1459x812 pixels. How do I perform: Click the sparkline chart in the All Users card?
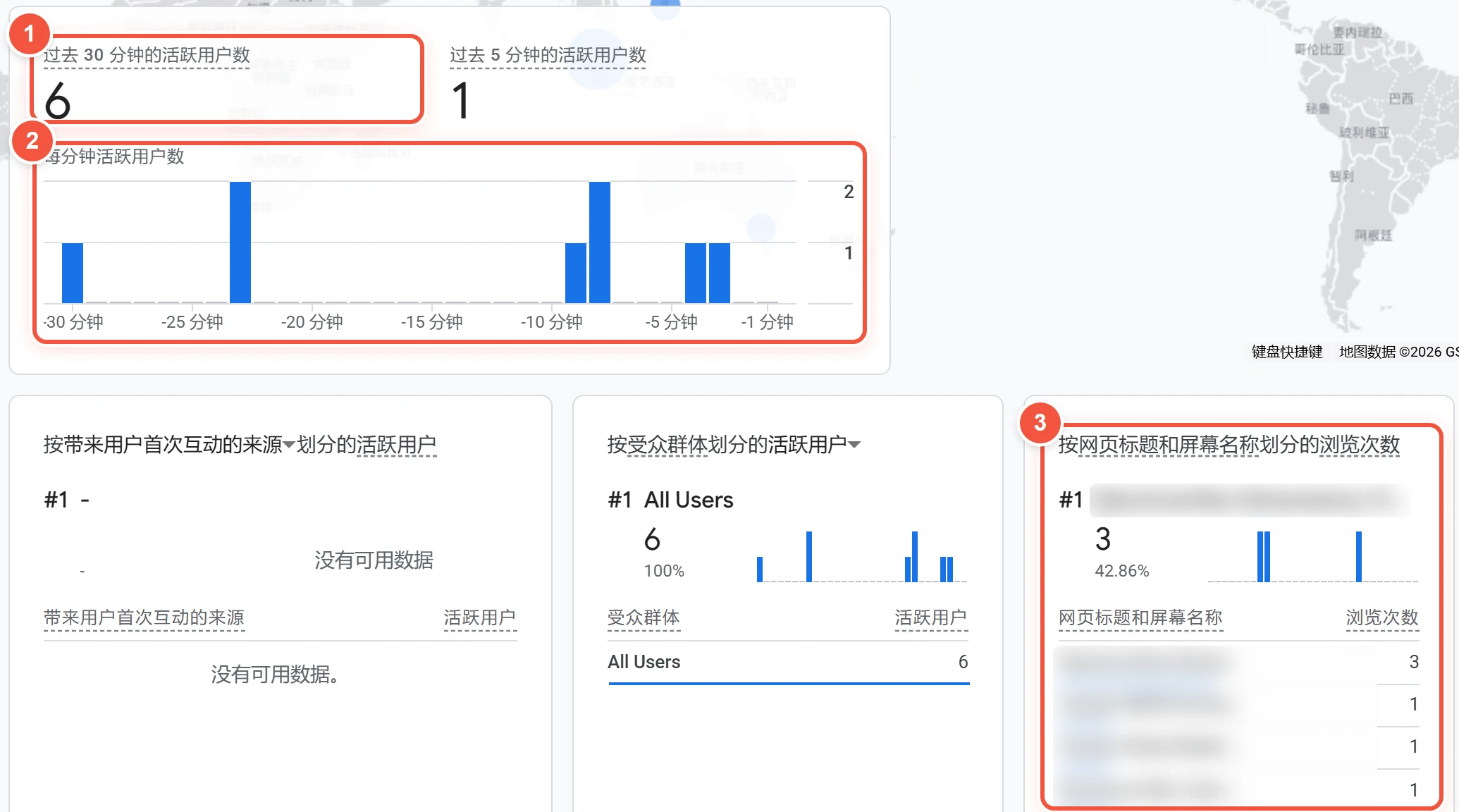861,557
